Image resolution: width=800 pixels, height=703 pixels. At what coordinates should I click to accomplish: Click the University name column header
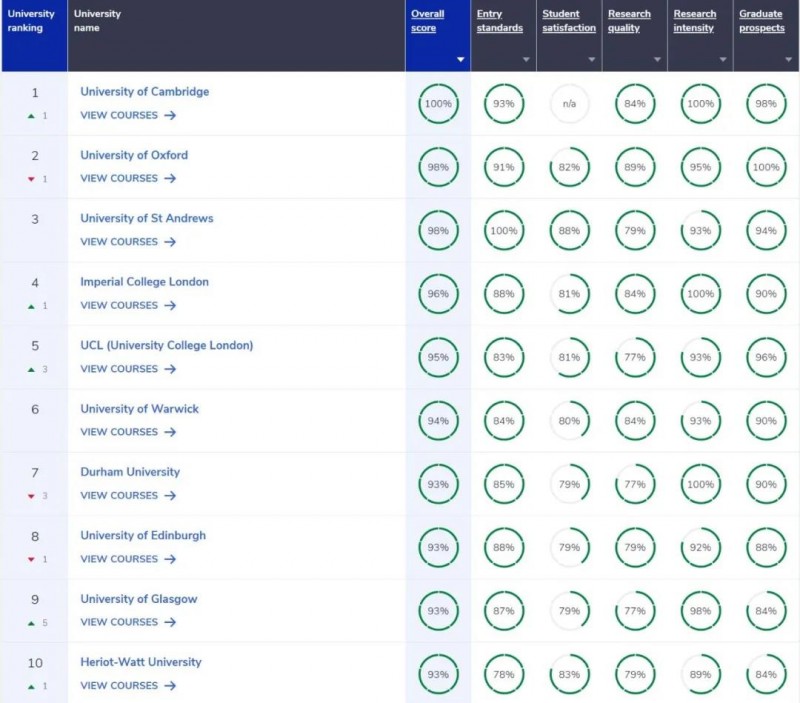(236, 35)
